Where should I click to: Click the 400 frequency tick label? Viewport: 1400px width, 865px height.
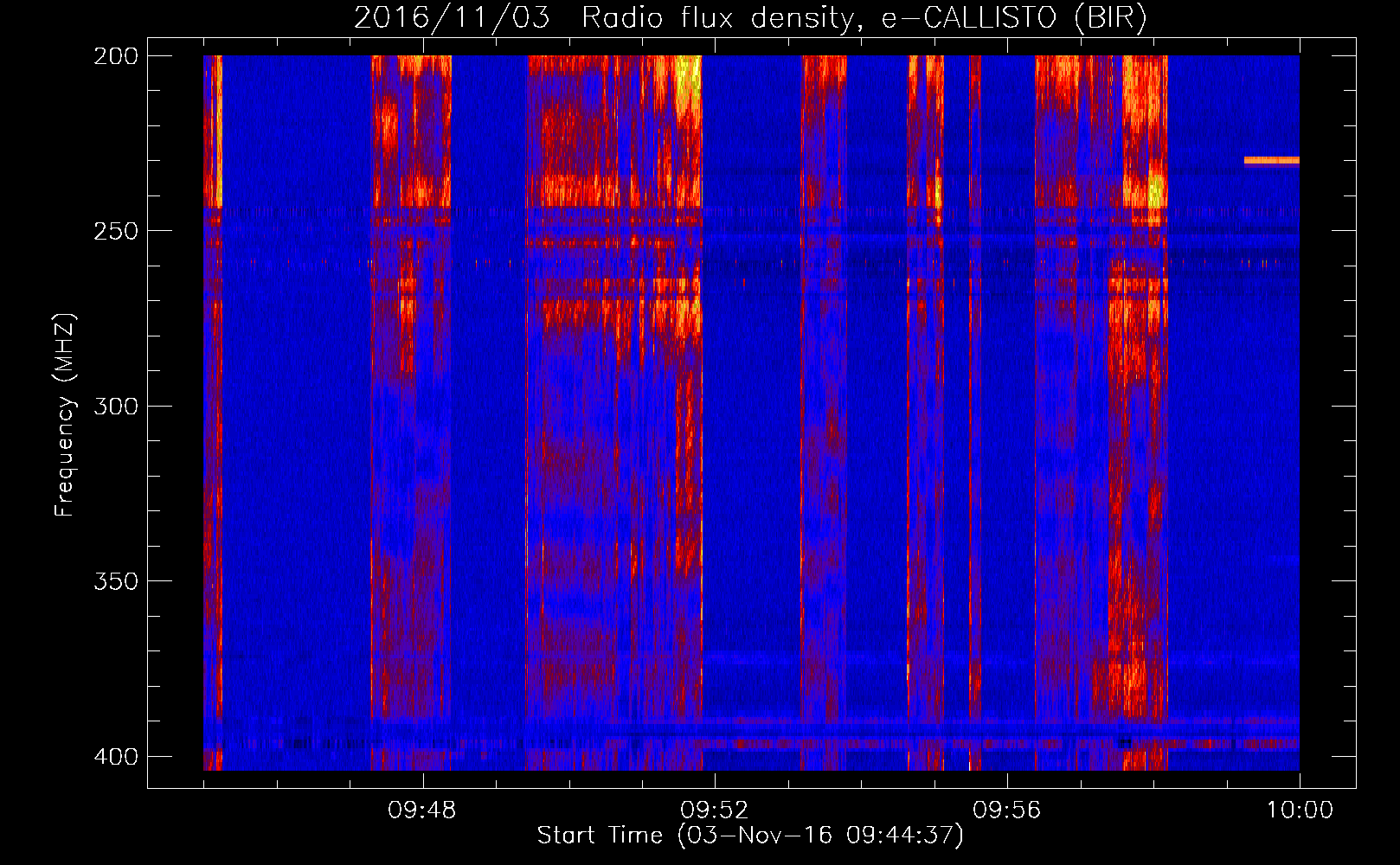pos(116,756)
